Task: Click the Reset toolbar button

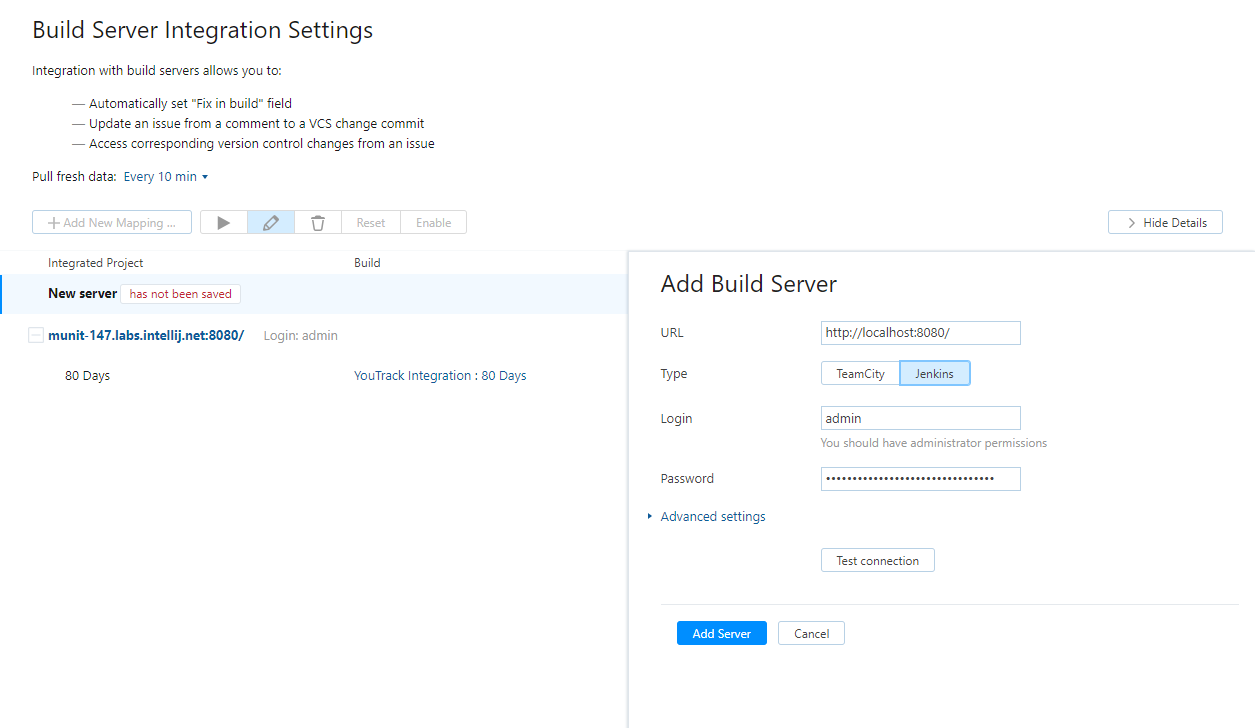Action: pyautogui.click(x=371, y=223)
